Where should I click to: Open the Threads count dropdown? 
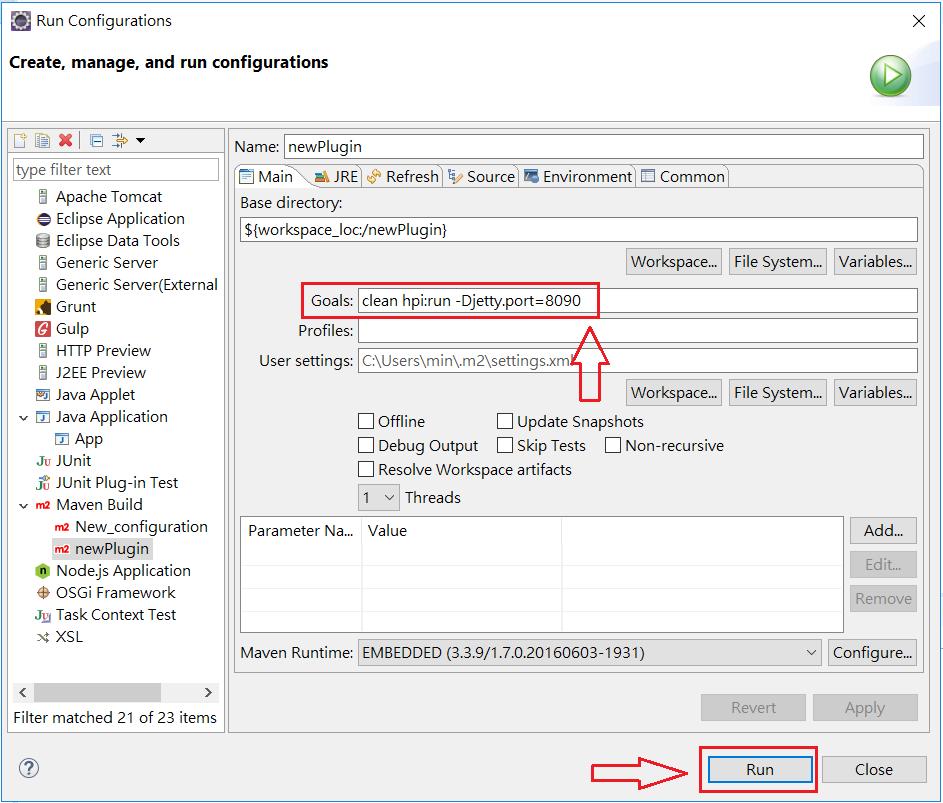click(x=378, y=497)
